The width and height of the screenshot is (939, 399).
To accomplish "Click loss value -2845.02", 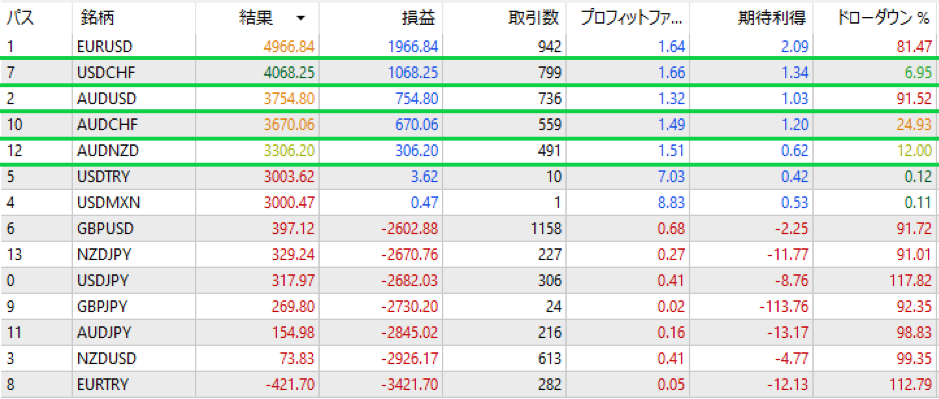I will point(410,332).
